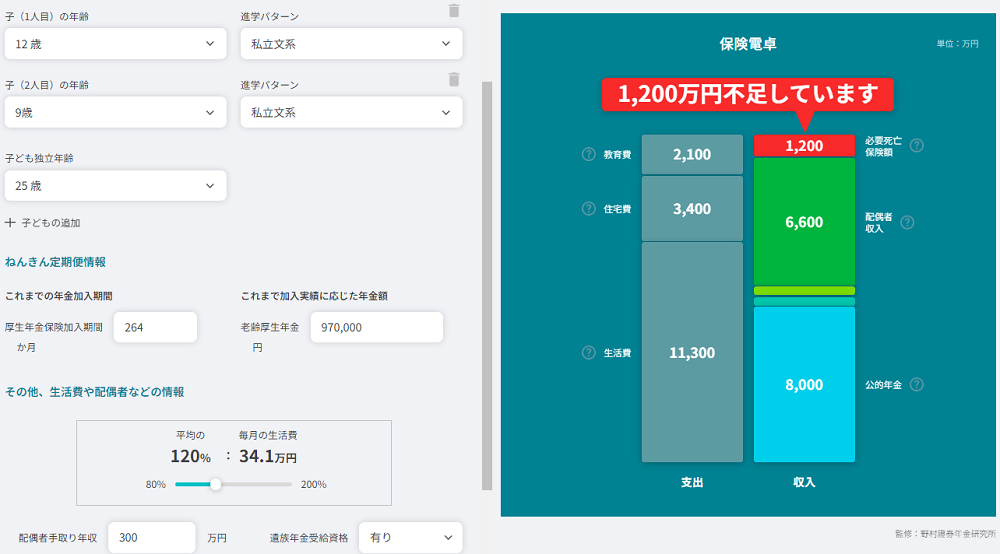Click 老齢厚生年金 field showing 970,000
The height and width of the screenshot is (554, 1000).
click(376, 327)
